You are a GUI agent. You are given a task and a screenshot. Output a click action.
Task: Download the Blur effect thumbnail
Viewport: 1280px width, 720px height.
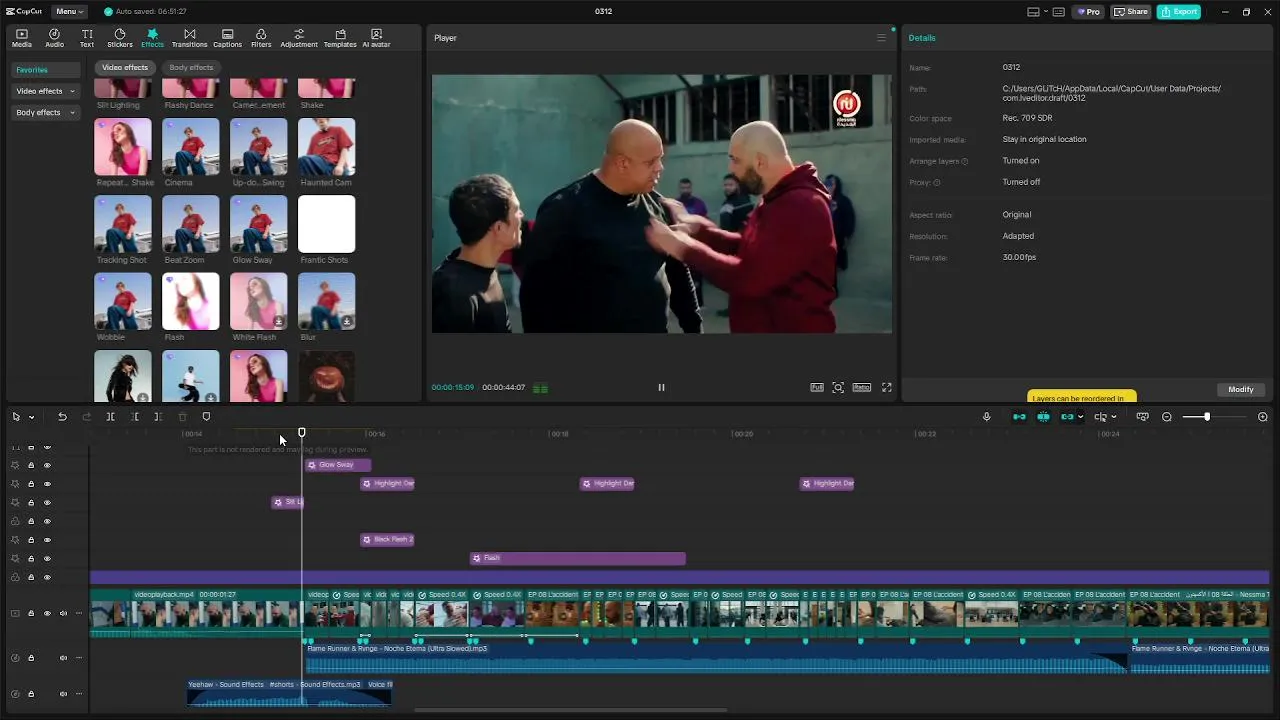click(x=347, y=322)
